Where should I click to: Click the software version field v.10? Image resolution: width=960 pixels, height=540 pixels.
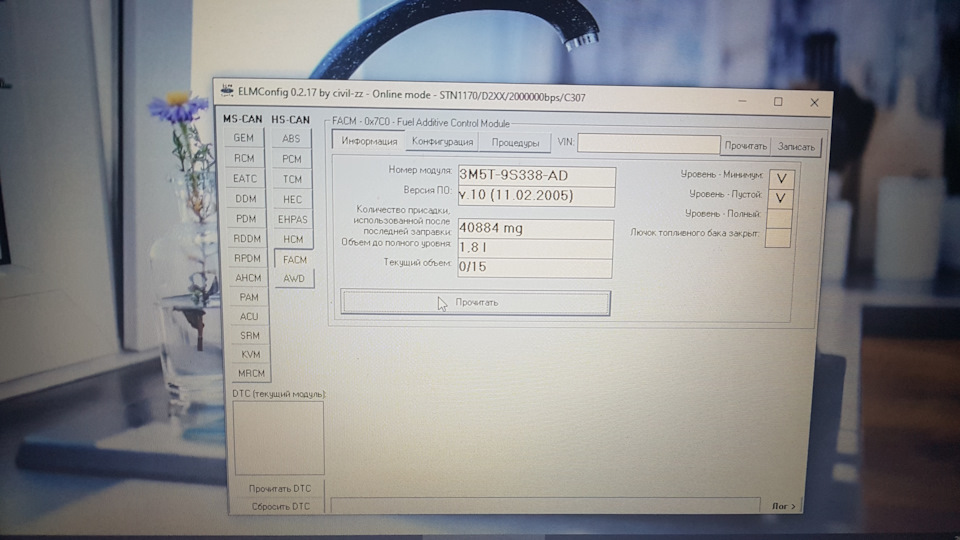coord(536,196)
